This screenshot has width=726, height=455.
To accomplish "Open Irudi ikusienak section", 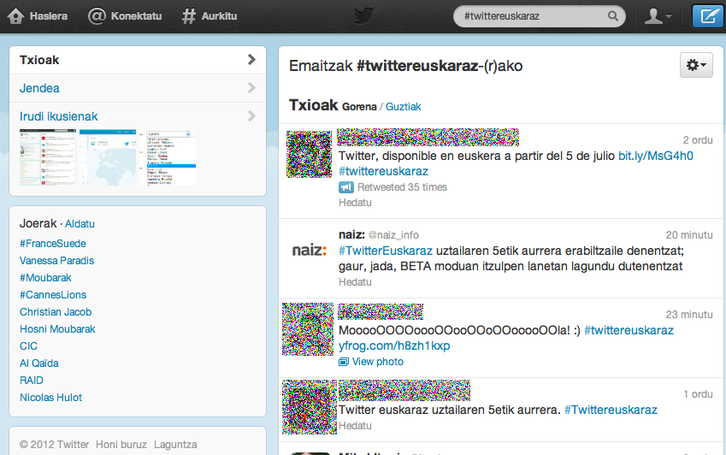I will tap(59, 116).
